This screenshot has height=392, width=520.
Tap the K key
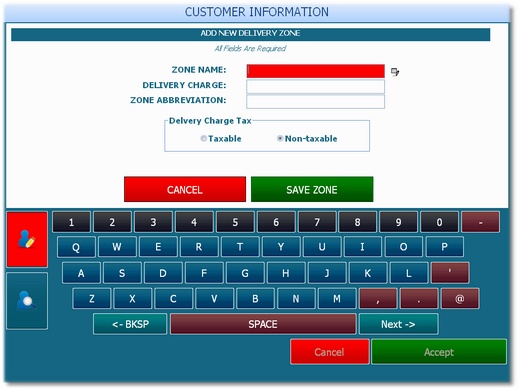[368, 273]
